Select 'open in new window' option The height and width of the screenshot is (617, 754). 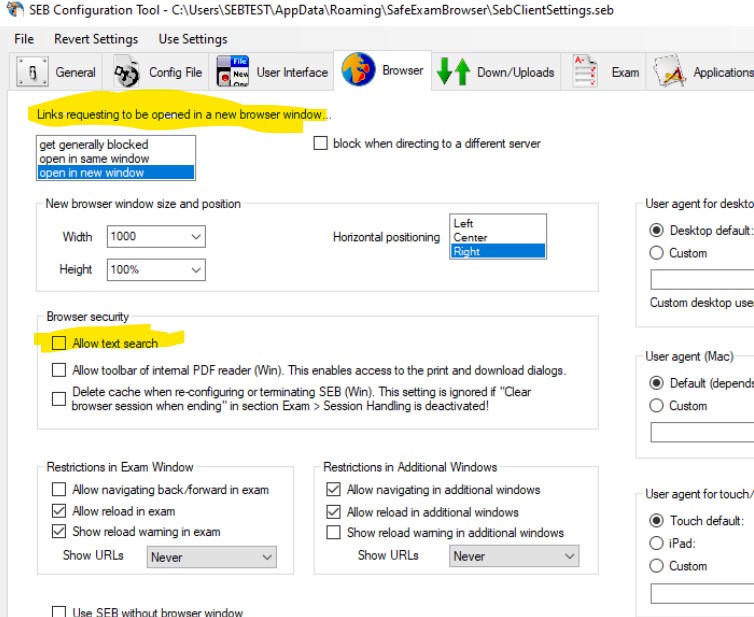point(115,173)
